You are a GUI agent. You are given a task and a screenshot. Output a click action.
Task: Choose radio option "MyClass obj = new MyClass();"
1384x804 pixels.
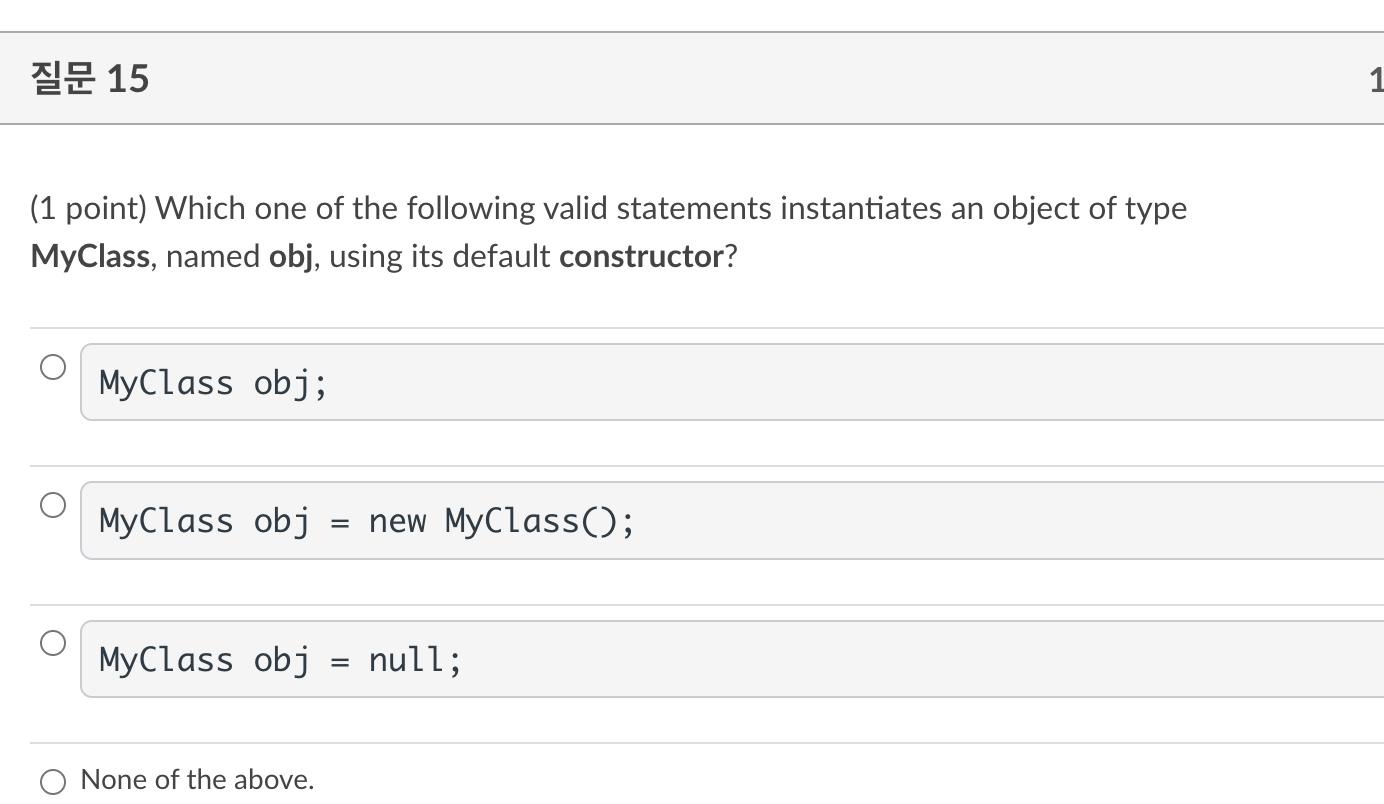click(53, 505)
